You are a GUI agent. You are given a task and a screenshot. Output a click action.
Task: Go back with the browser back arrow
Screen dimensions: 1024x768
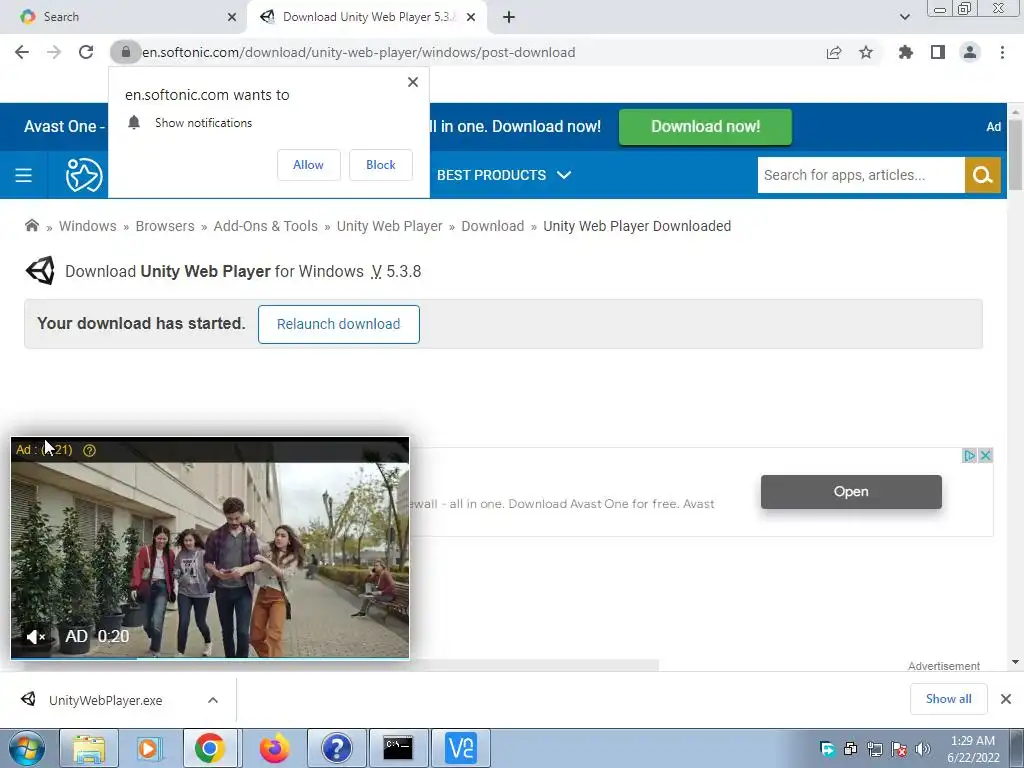22,52
